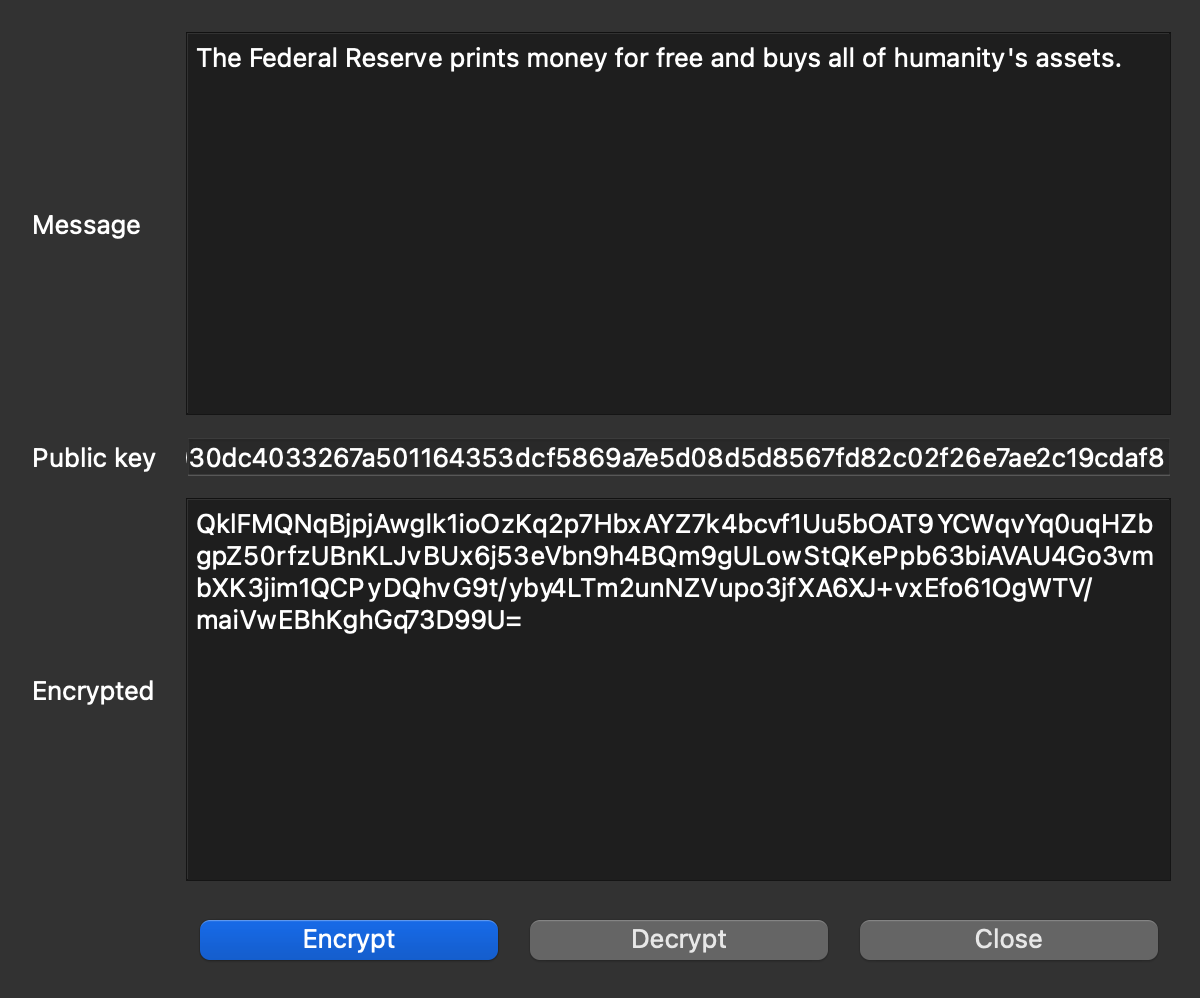Screen dimensions: 1200x998
Task: Click the 'Public key' label
Action: (x=94, y=458)
